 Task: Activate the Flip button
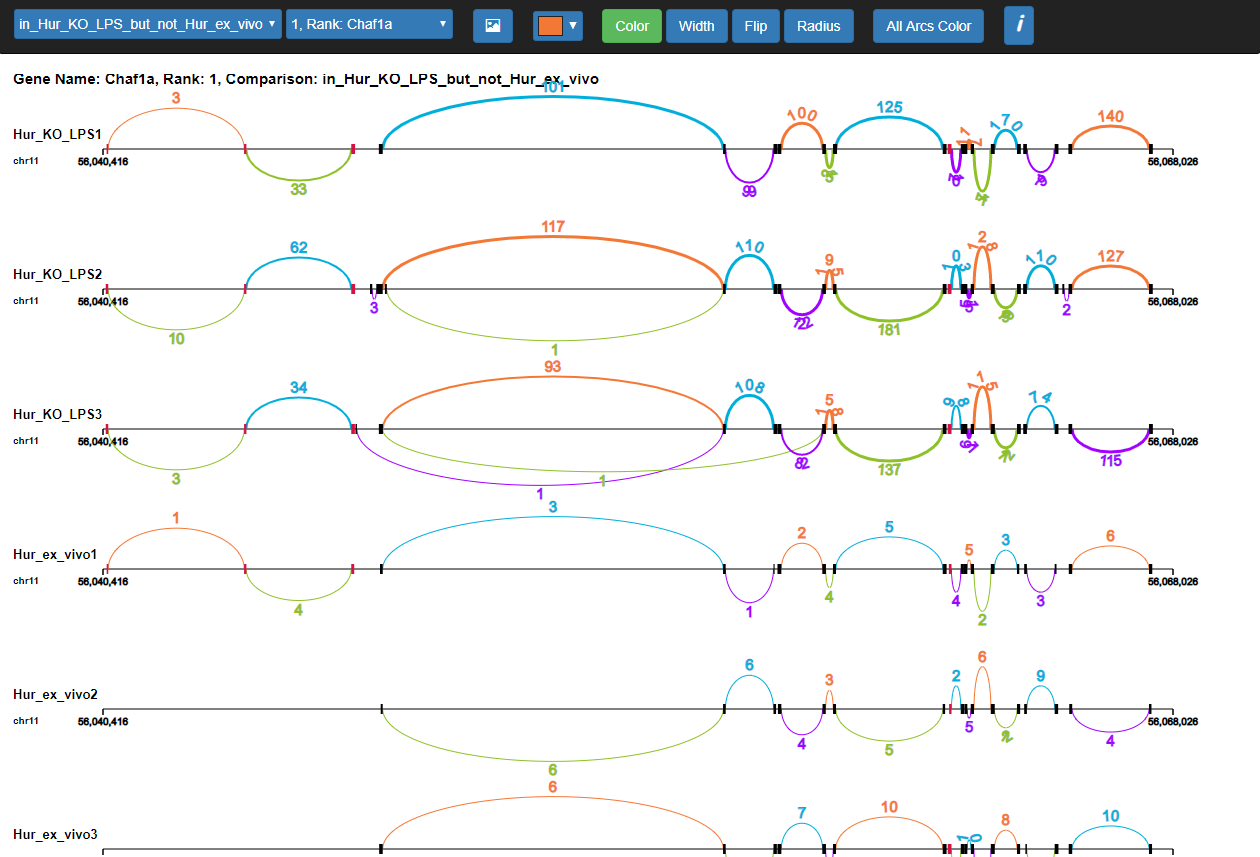tap(755, 26)
